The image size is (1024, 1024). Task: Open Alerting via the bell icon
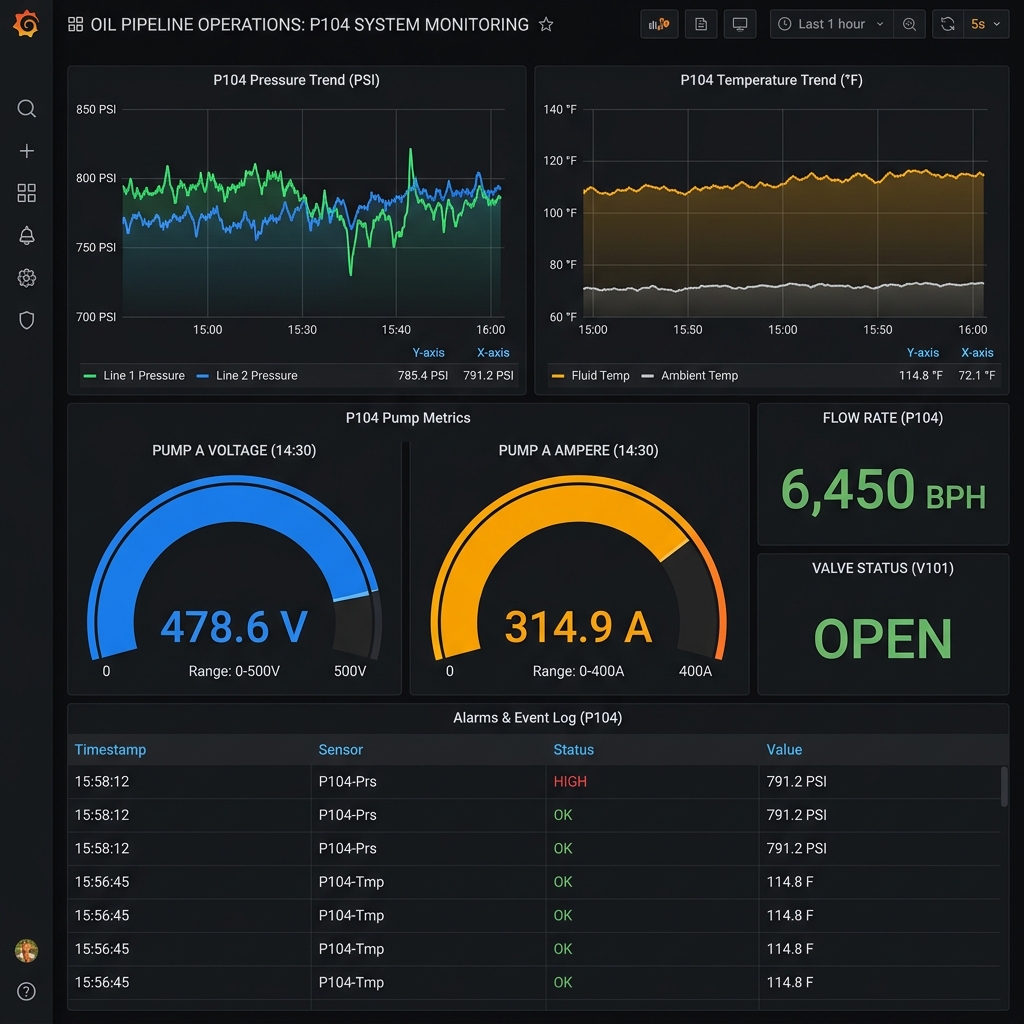point(26,235)
